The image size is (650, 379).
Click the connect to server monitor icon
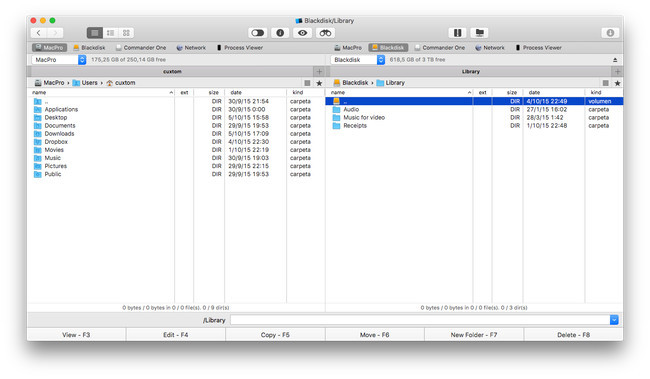point(480,33)
